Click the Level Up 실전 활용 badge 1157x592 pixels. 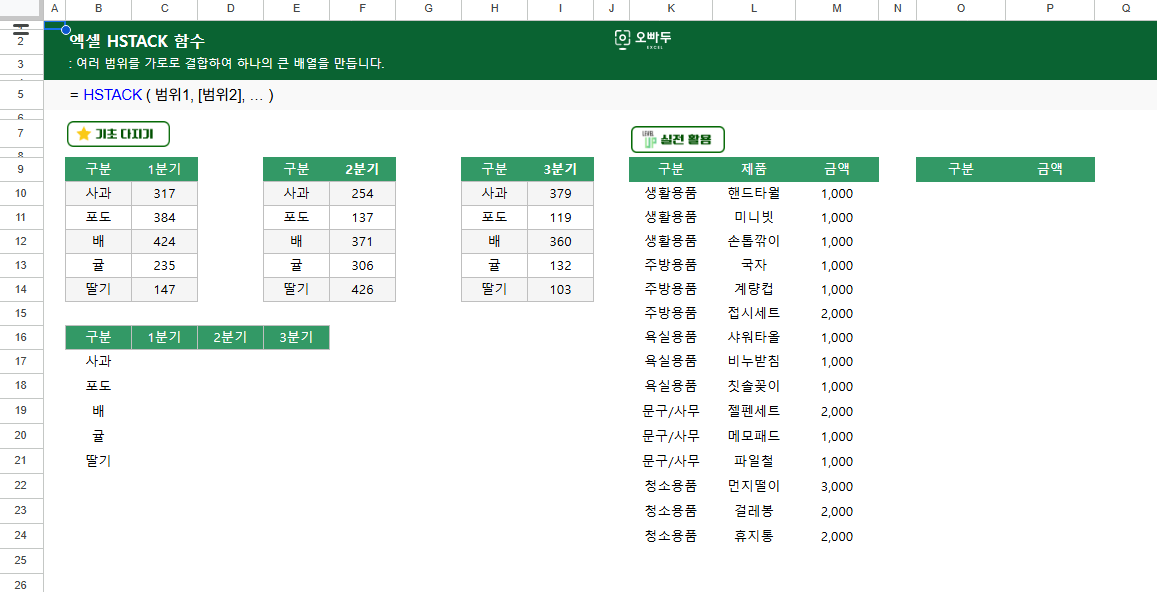pos(677,139)
